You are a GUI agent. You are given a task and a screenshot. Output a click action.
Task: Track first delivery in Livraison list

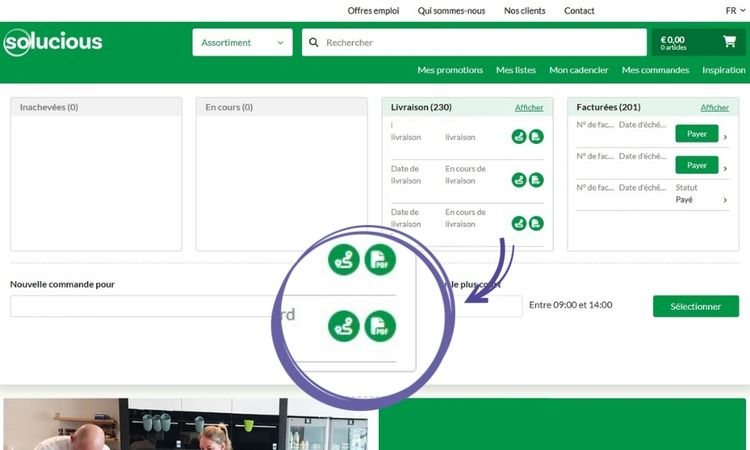[x=519, y=137]
